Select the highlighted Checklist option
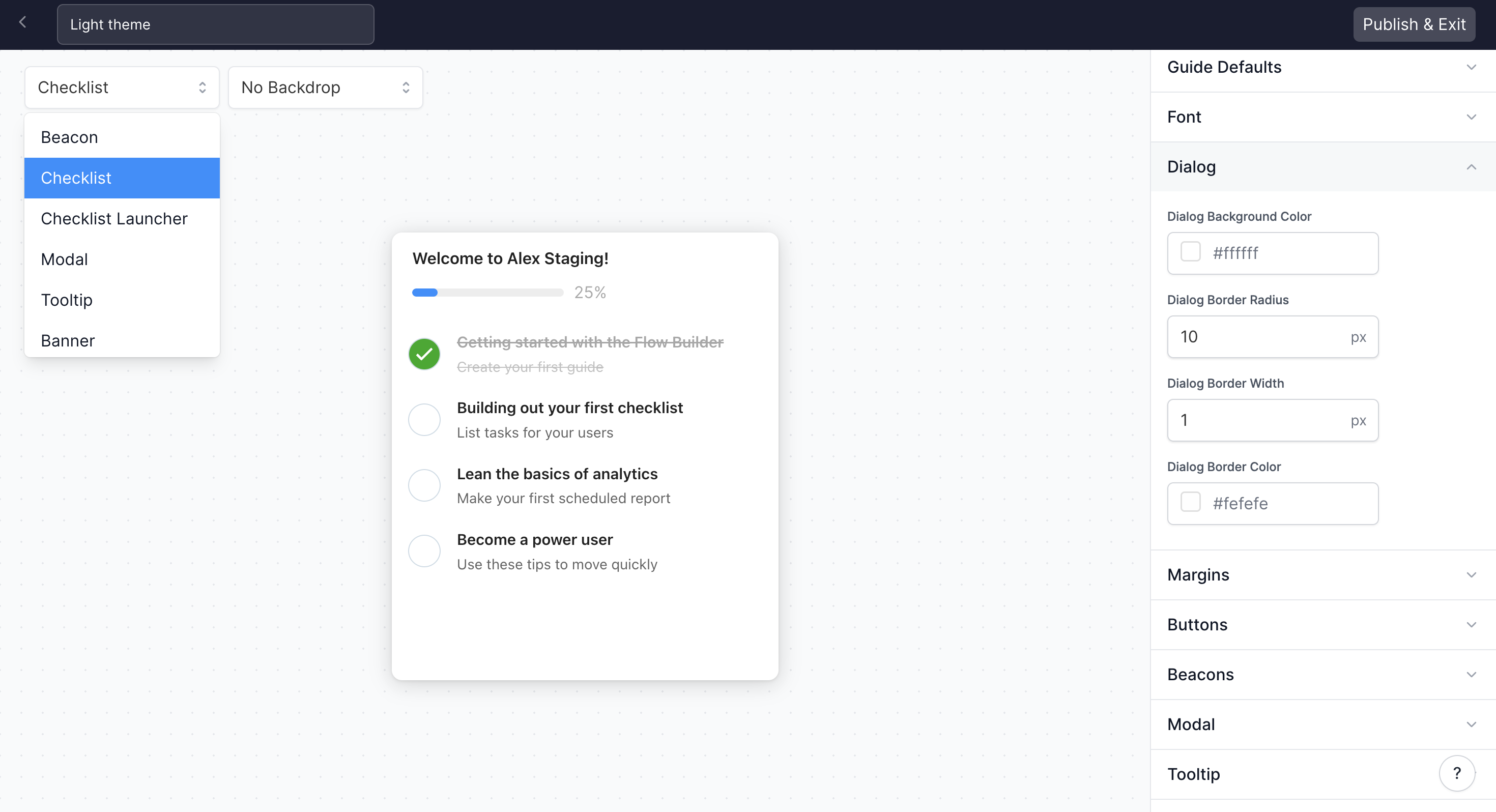1496x812 pixels. (x=122, y=178)
